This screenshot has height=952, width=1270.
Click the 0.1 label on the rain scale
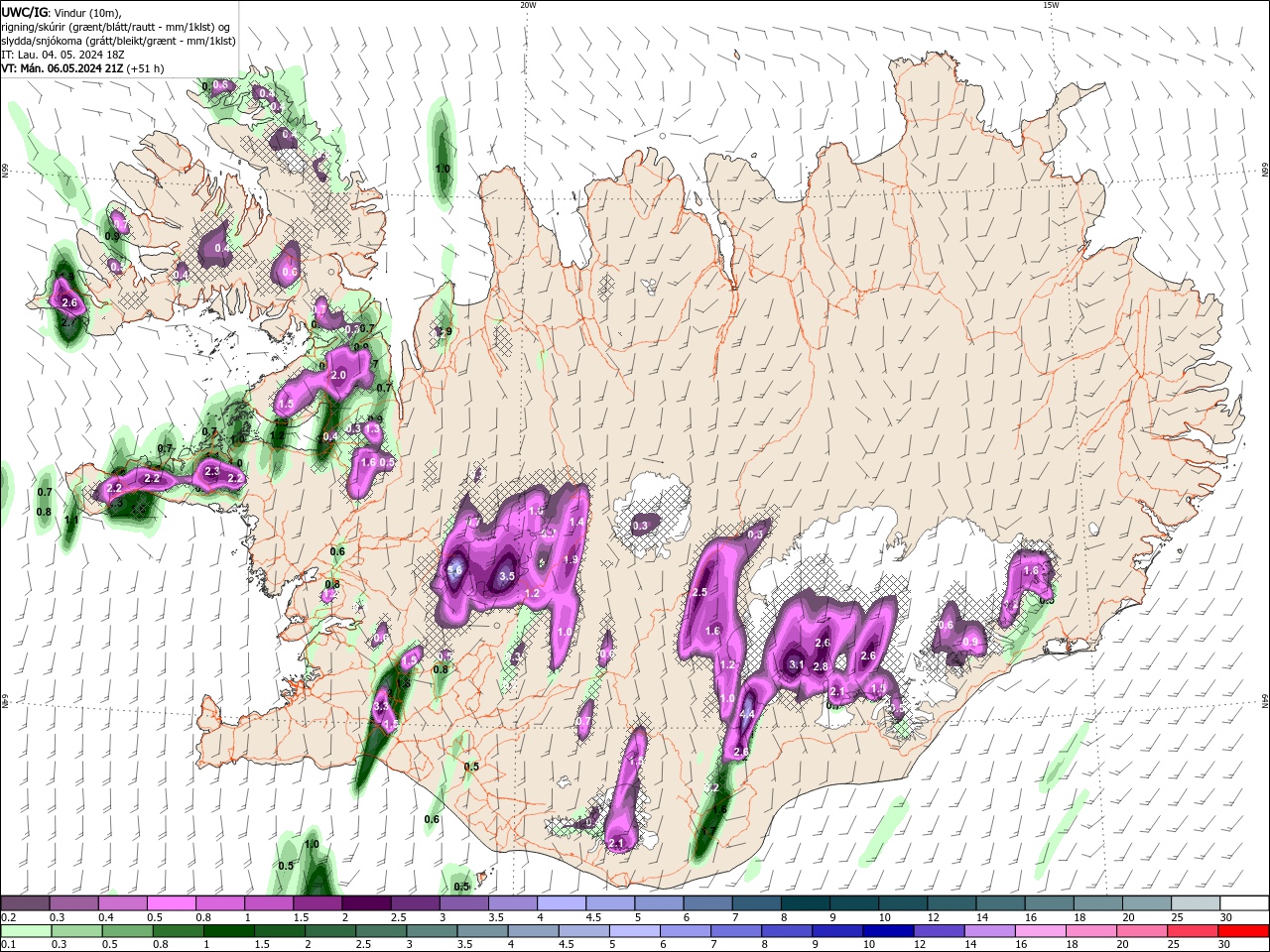coord(8,945)
